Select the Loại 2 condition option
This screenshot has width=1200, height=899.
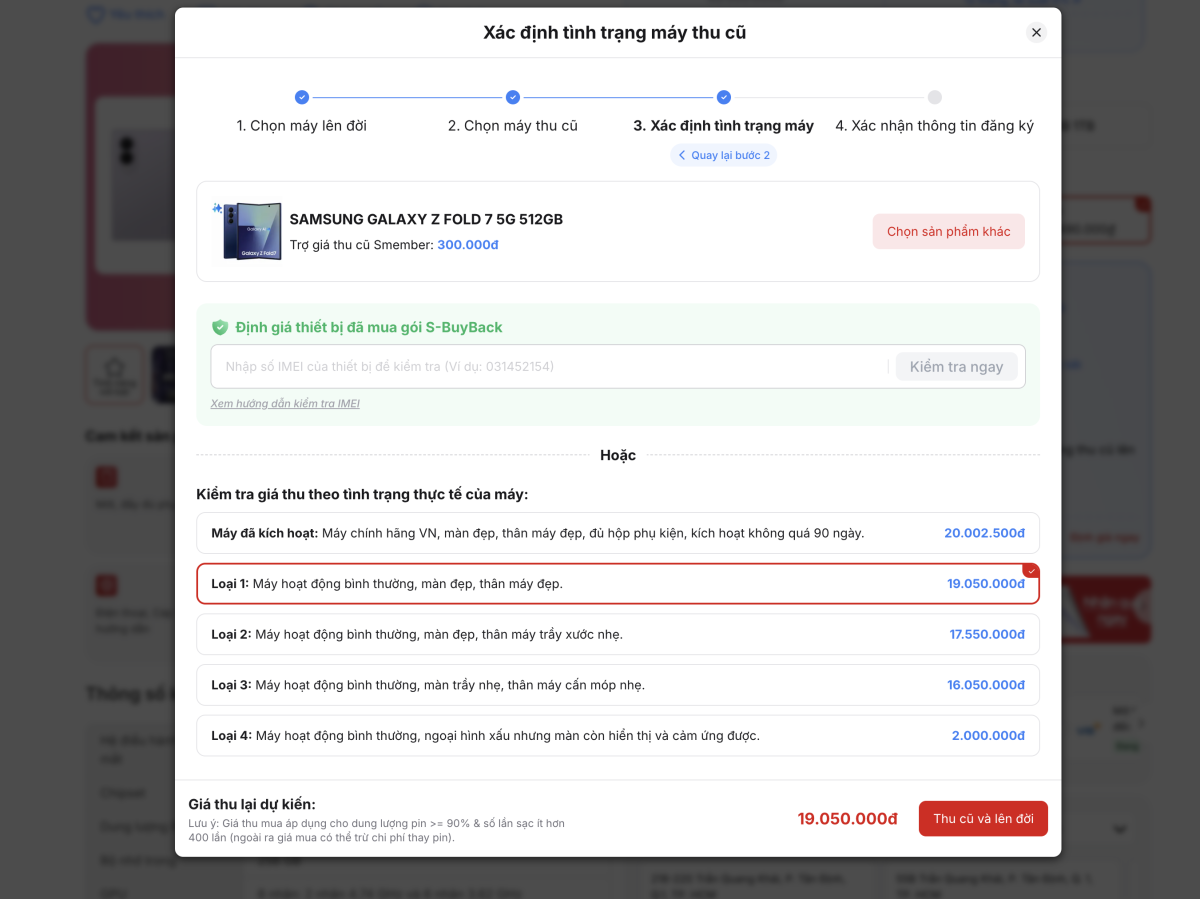618,634
